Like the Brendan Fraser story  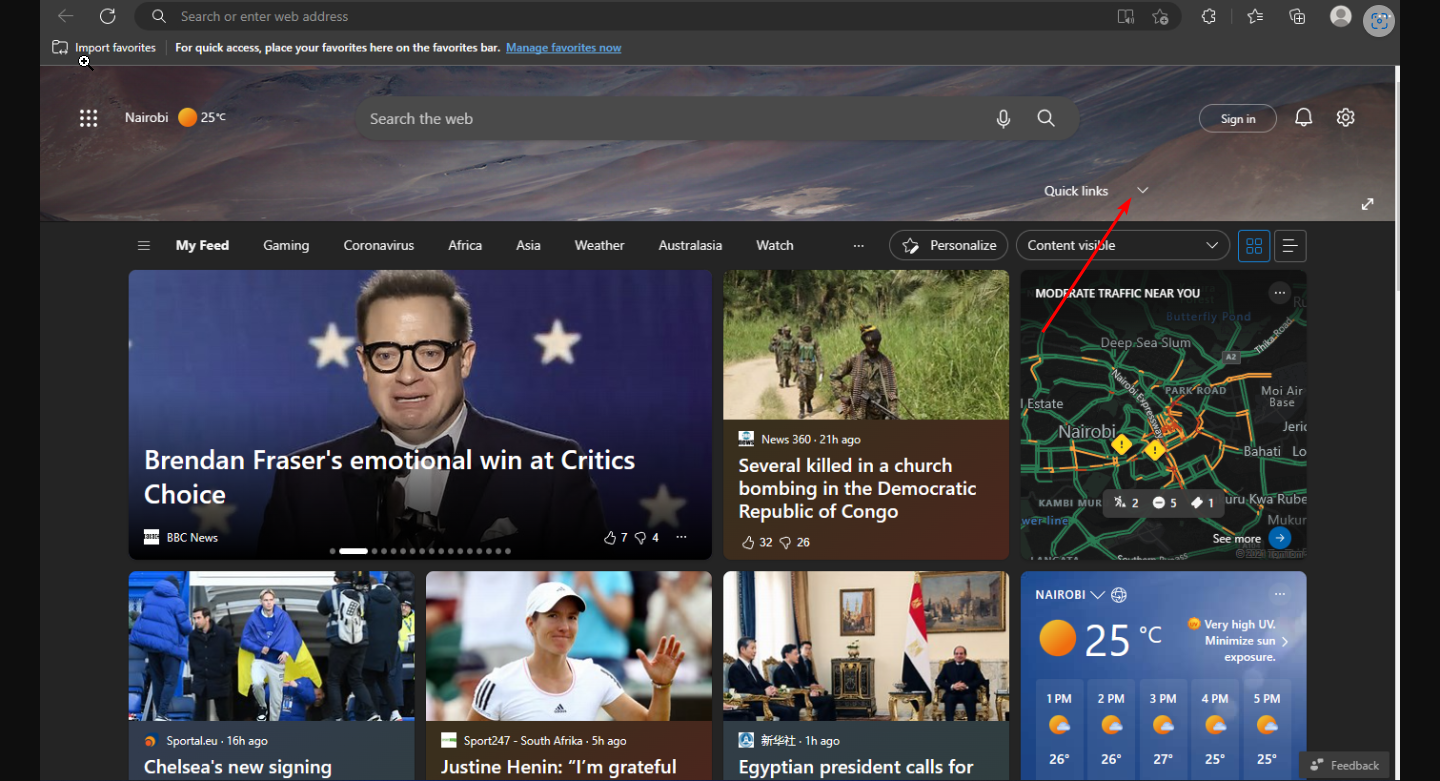click(610, 538)
